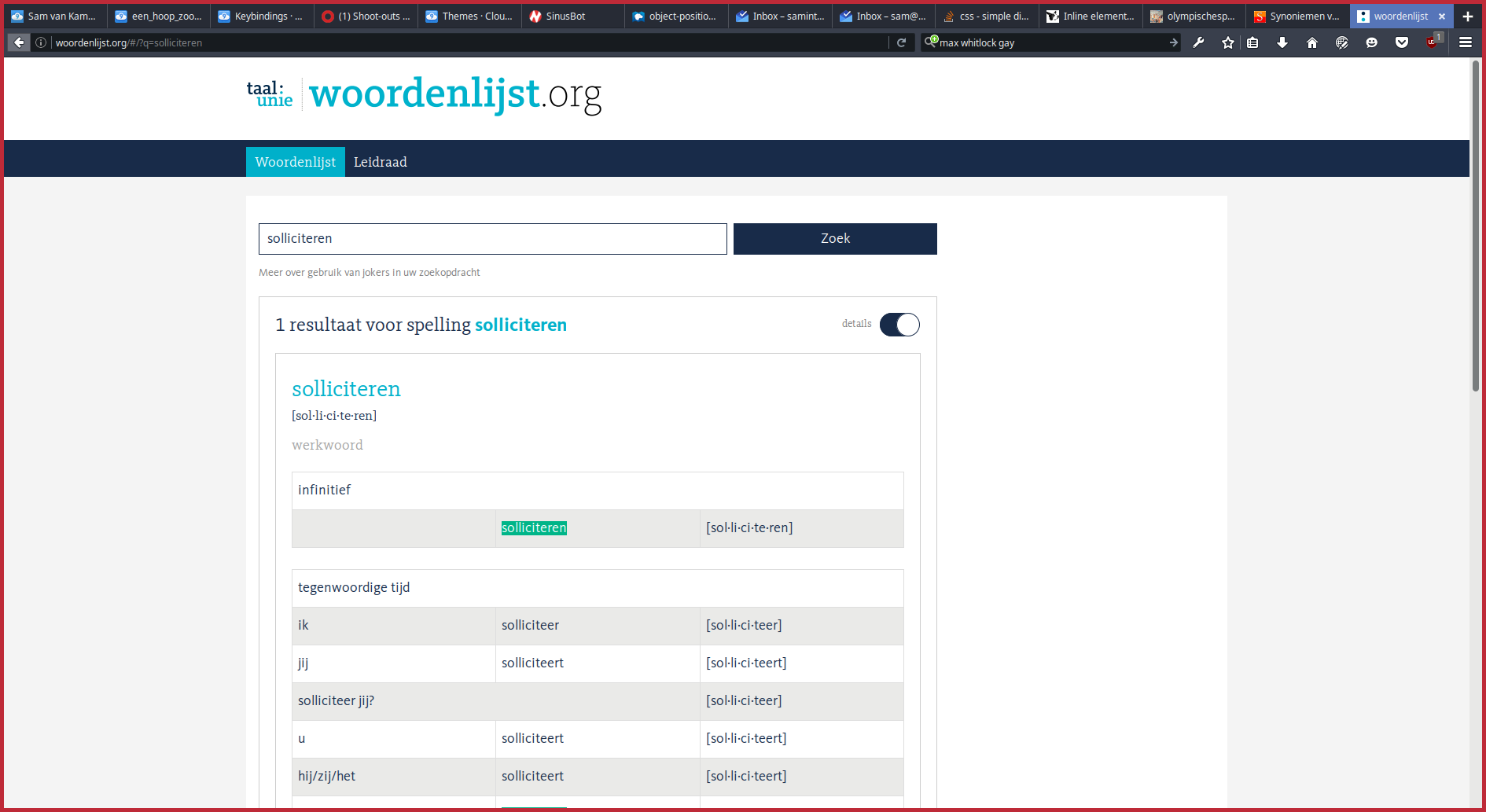Reload the page with the refresh icon

pos(902,42)
